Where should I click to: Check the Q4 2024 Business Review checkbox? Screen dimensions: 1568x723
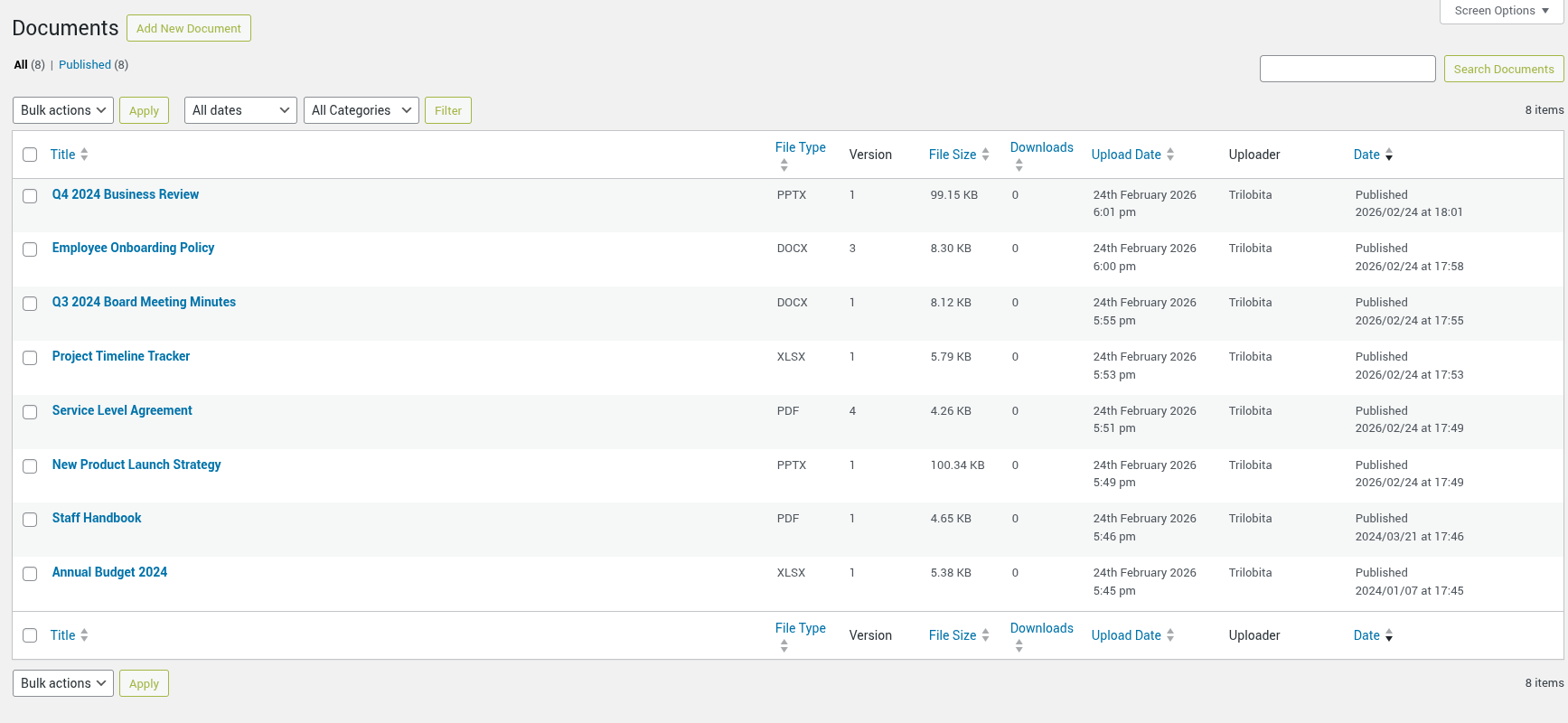click(30, 196)
